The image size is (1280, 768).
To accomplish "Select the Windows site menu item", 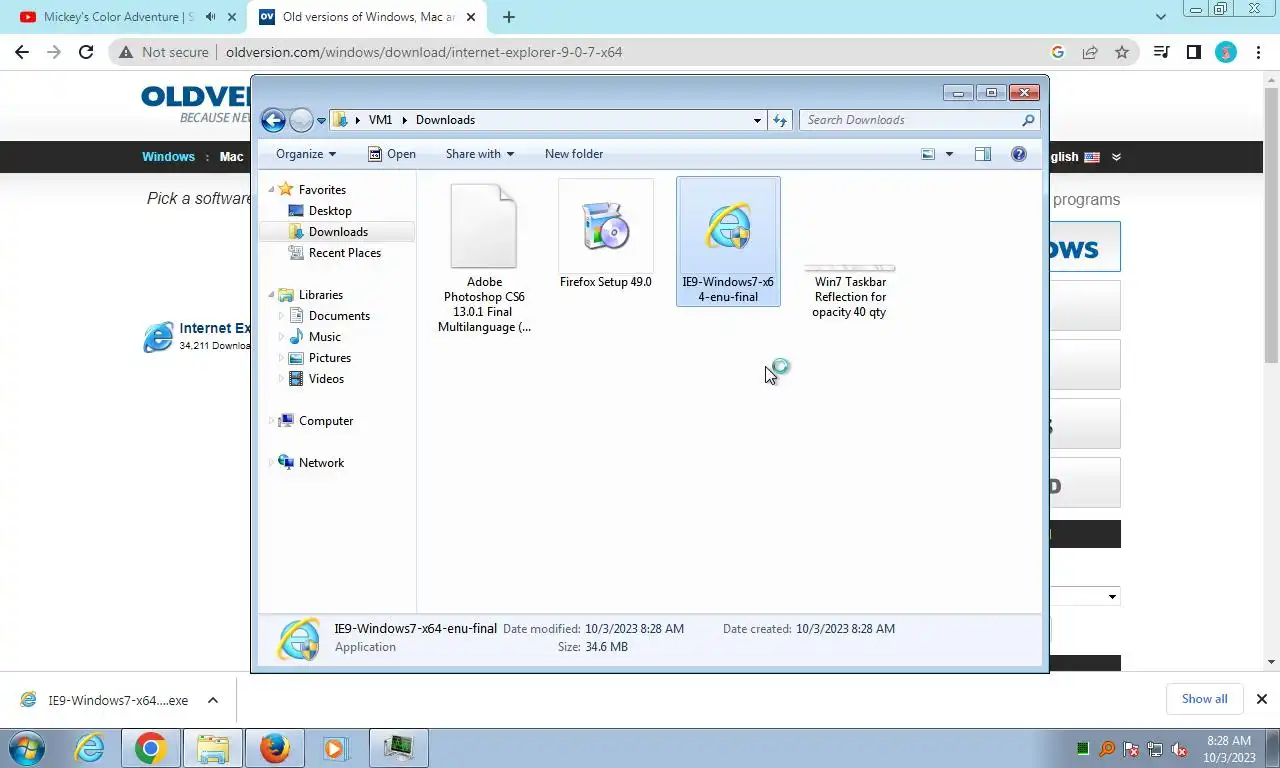I will [168, 157].
